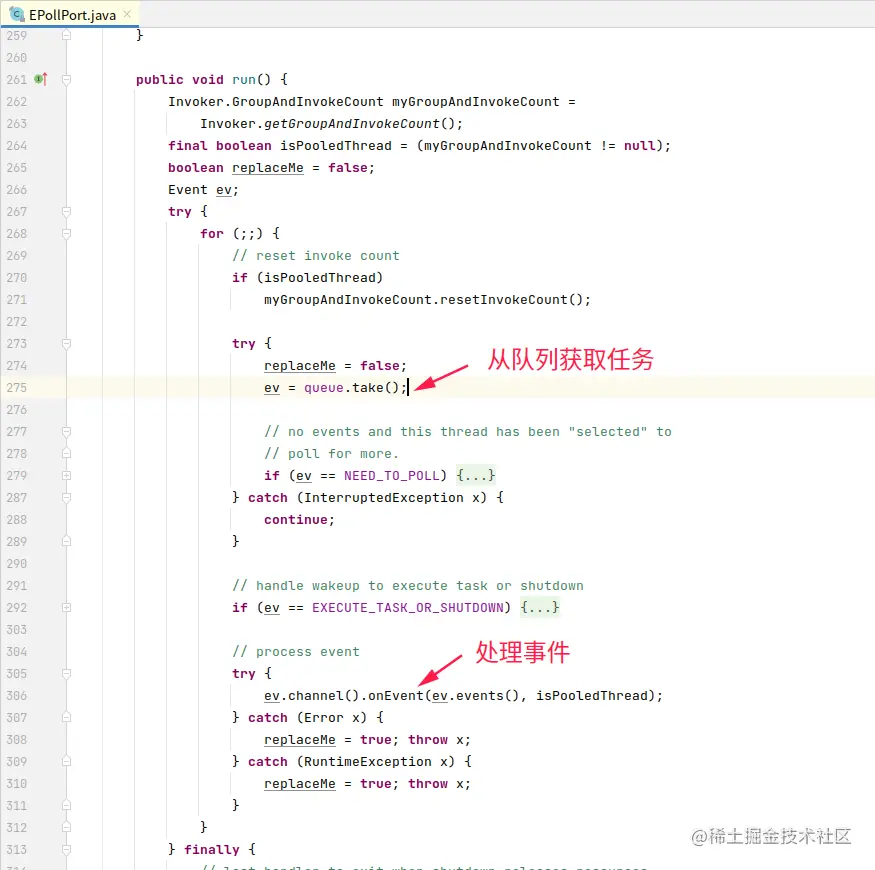Viewport: 875px width, 870px height.
Task: Click 'RuntimeException' on line 309
Action: (x=368, y=762)
